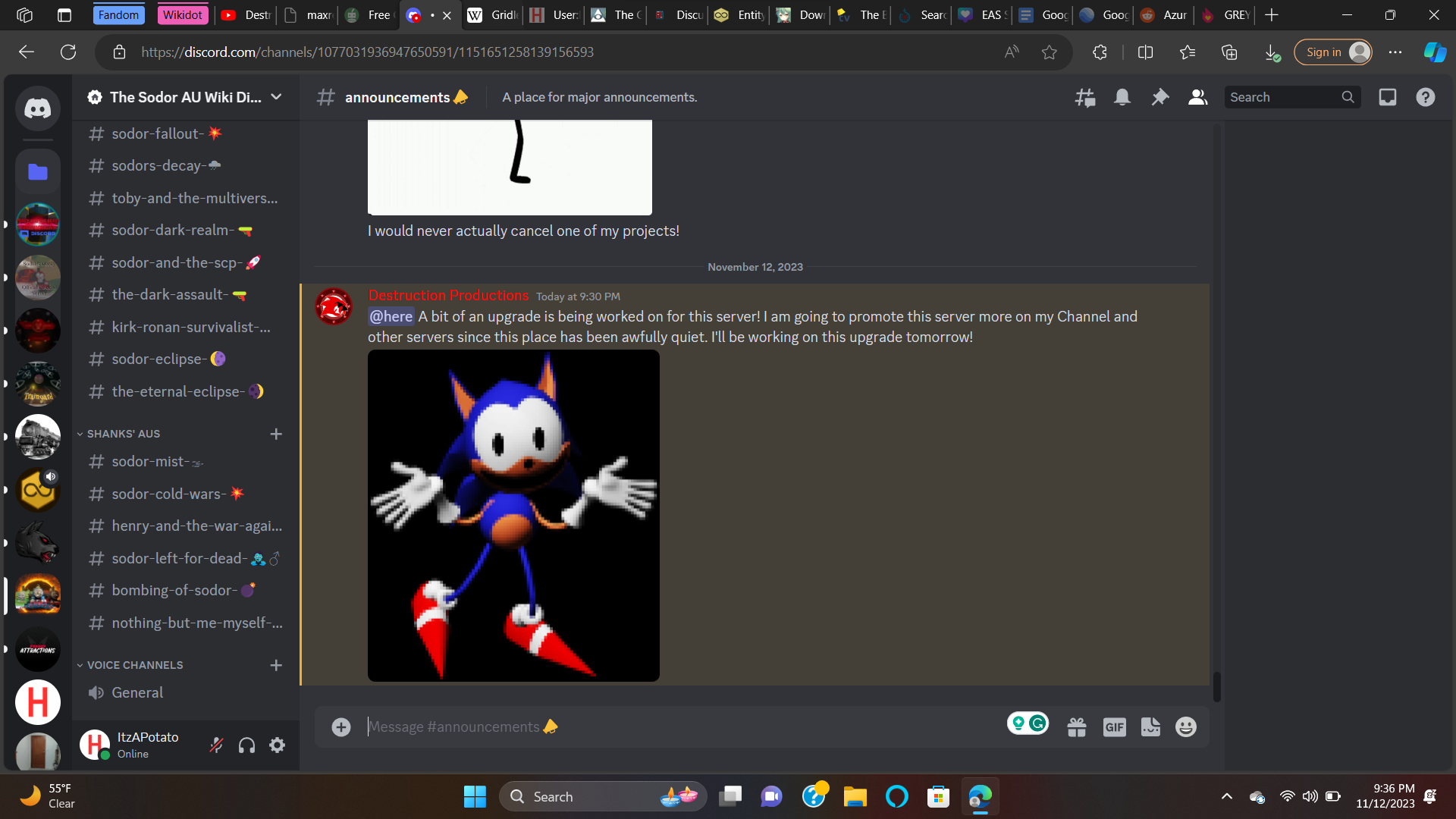Open User Settings gear icon
Viewport: 1456px width, 819px height.
(278, 745)
